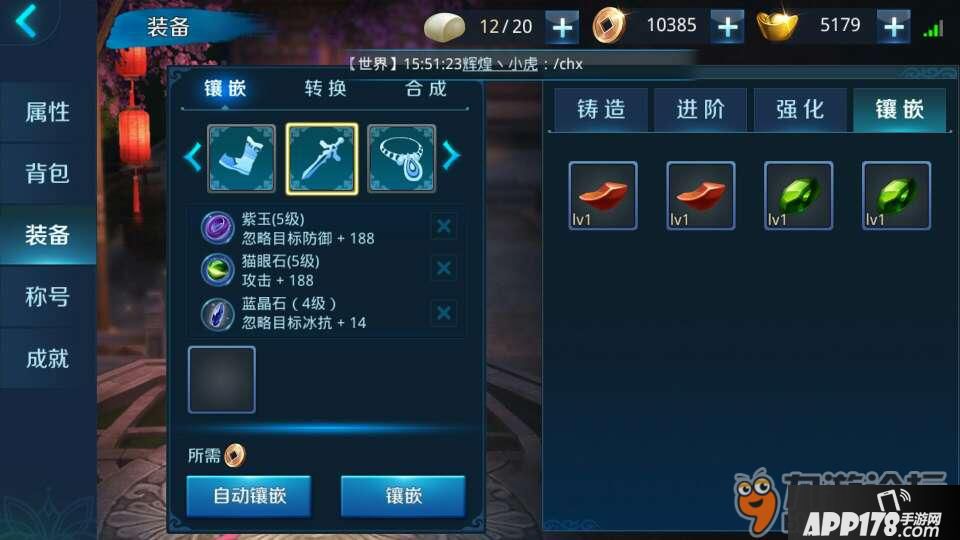The height and width of the screenshot is (540, 960).
Task: Select the necklace equipment slot
Action: coord(402,159)
